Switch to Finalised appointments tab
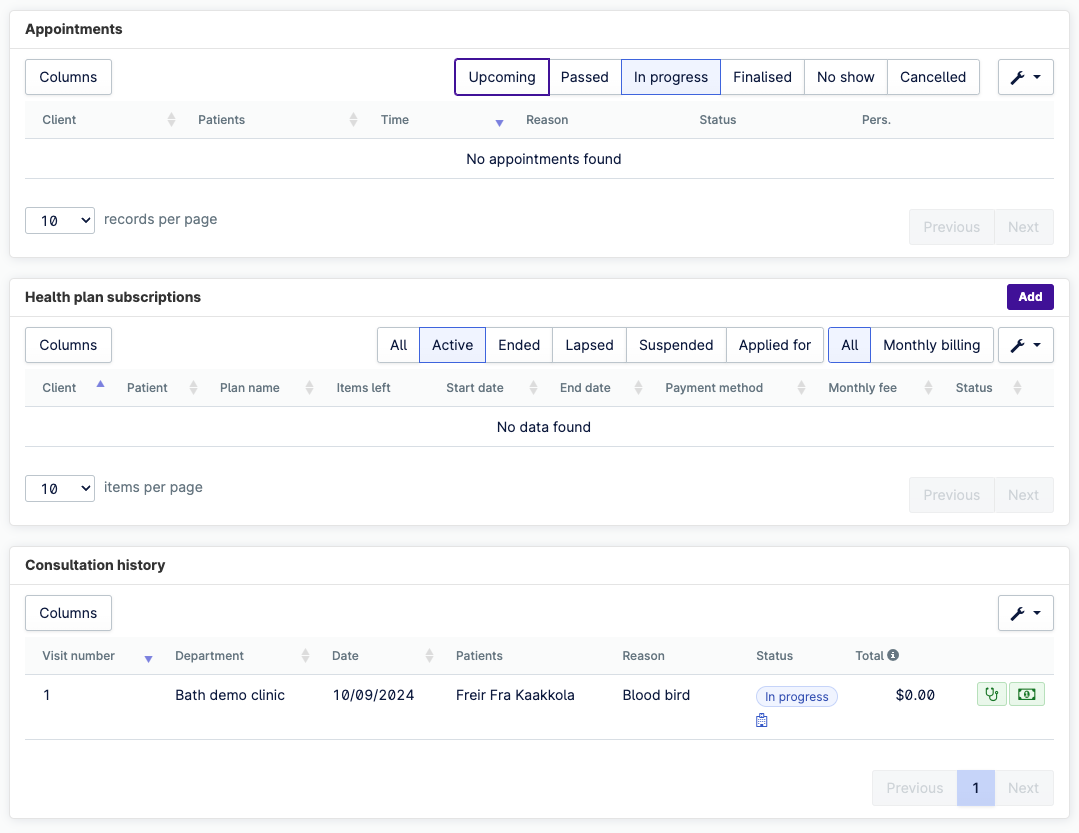The image size is (1079, 833). [x=762, y=77]
